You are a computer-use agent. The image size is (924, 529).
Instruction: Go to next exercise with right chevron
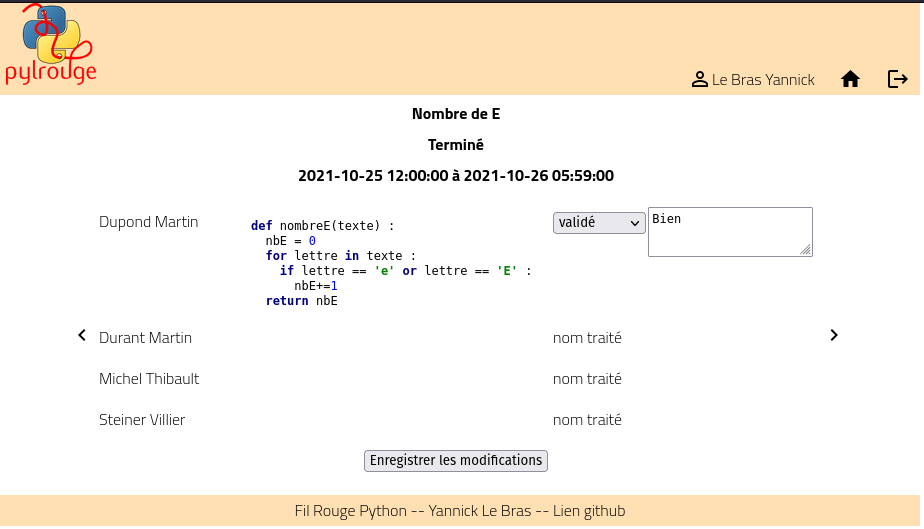[x=834, y=335]
